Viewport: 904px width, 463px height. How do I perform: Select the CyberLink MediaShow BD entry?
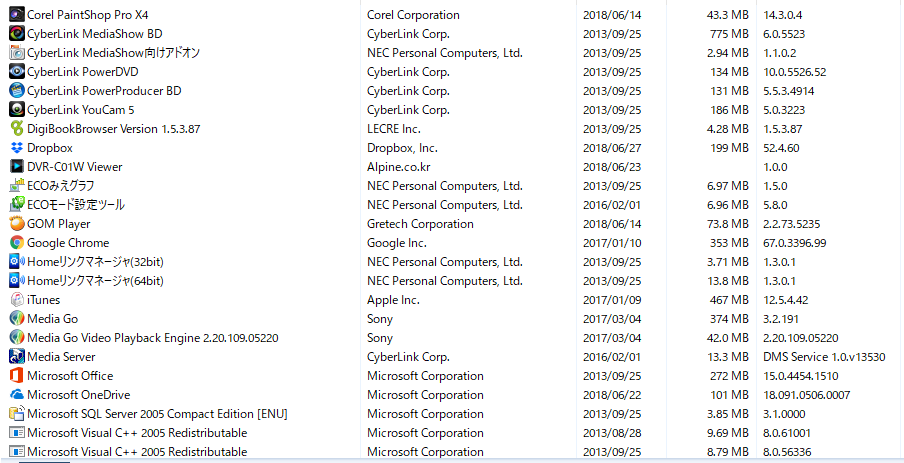click(x=94, y=34)
